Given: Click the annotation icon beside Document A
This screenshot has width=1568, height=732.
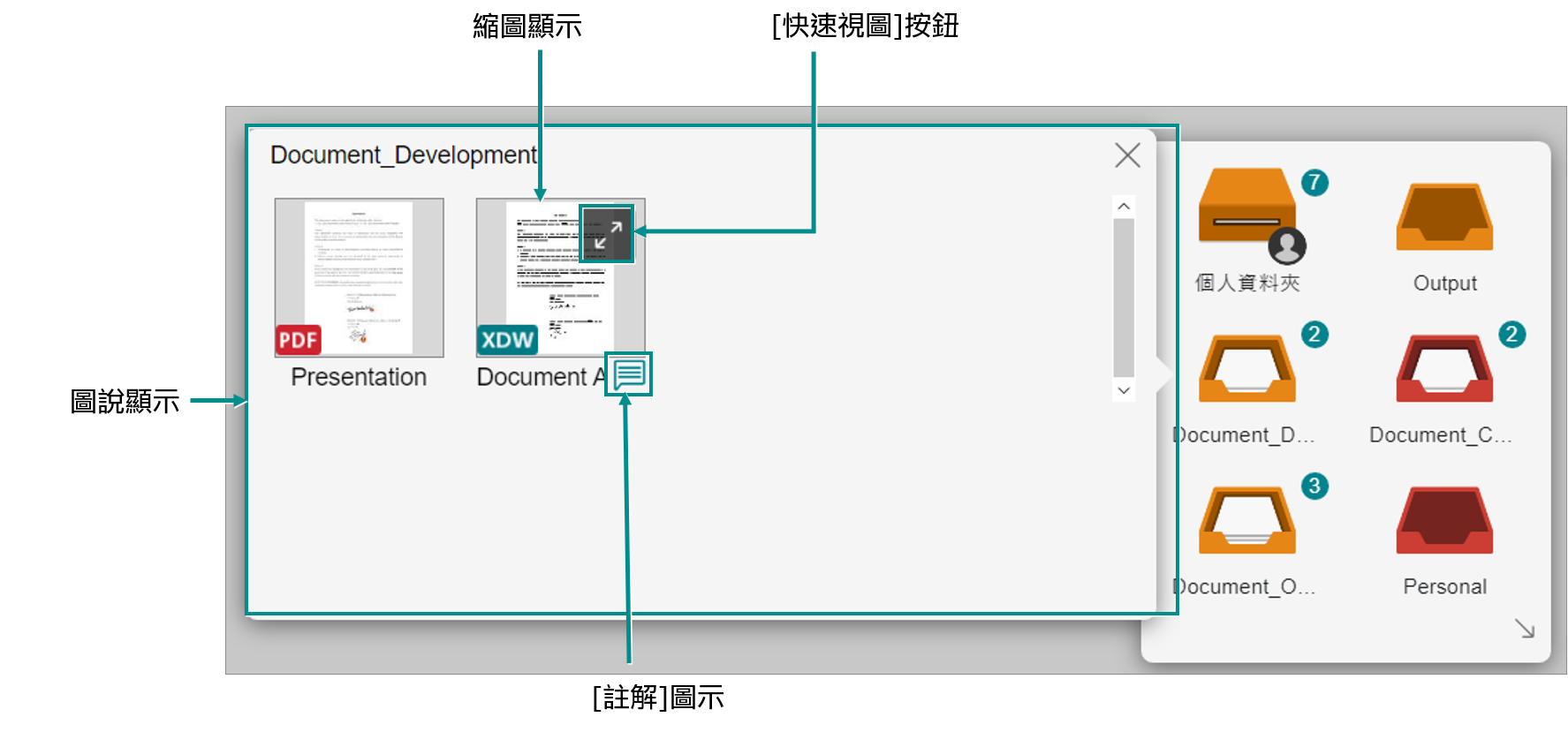Looking at the screenshot, I should (x=629, y=374).
